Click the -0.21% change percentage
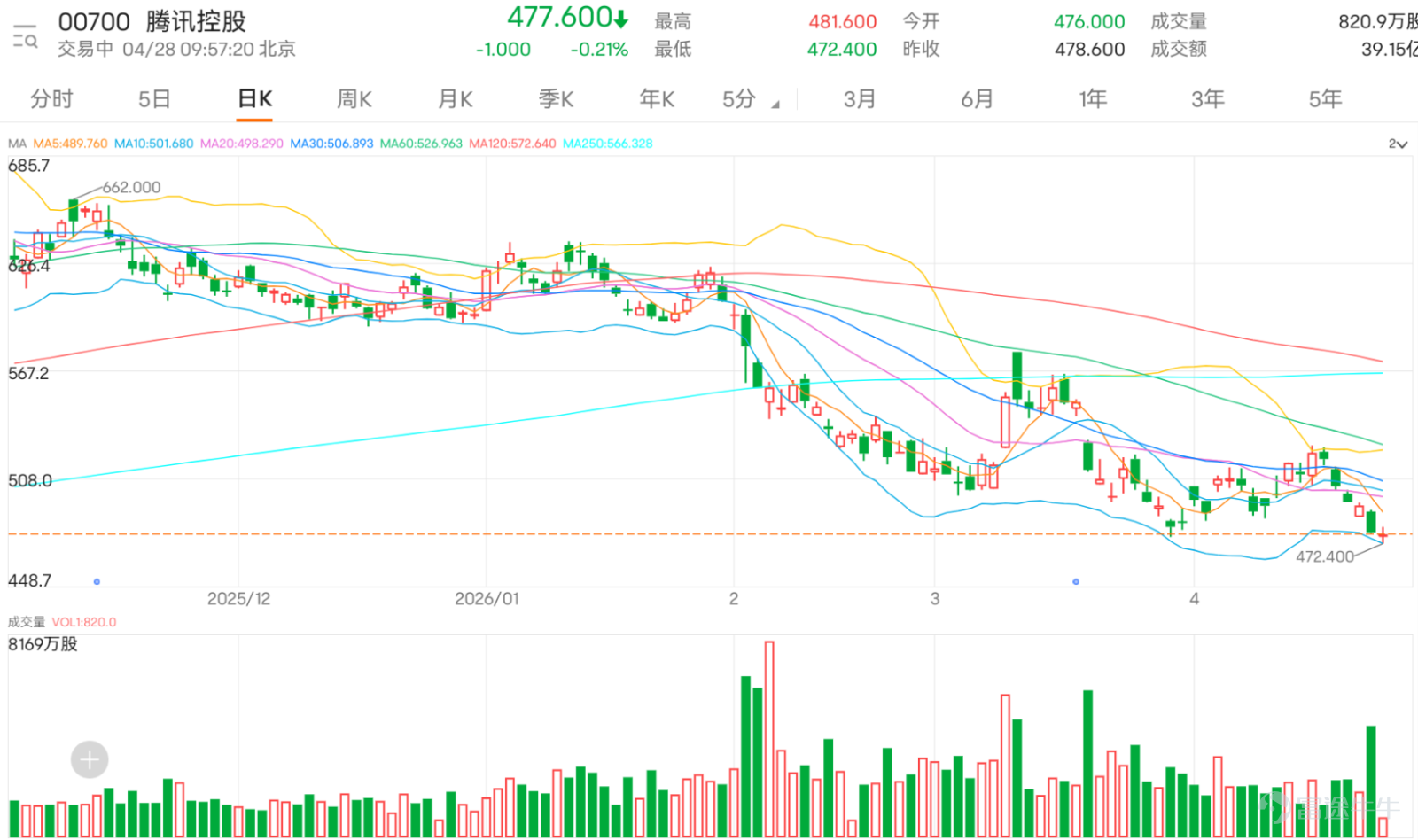Image resolution: width=1418 pixels, height=840 pixels. tap(599, 50)
